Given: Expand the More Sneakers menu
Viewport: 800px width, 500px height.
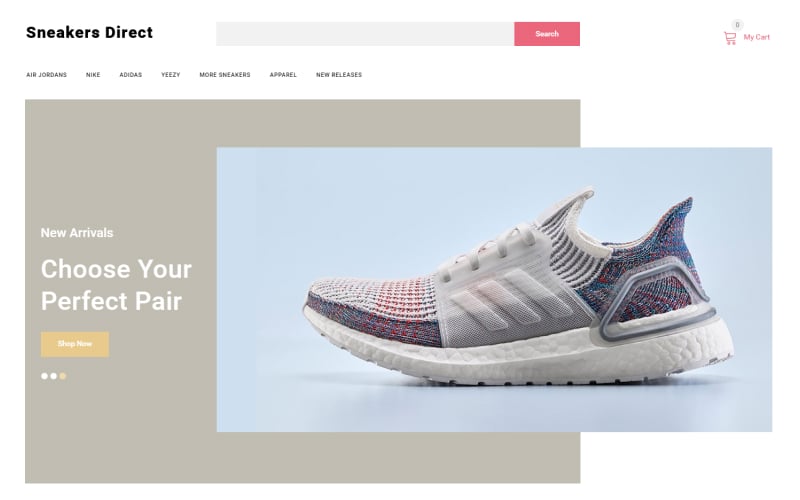Looking at the screenshot, I should (x=224, y=74).
